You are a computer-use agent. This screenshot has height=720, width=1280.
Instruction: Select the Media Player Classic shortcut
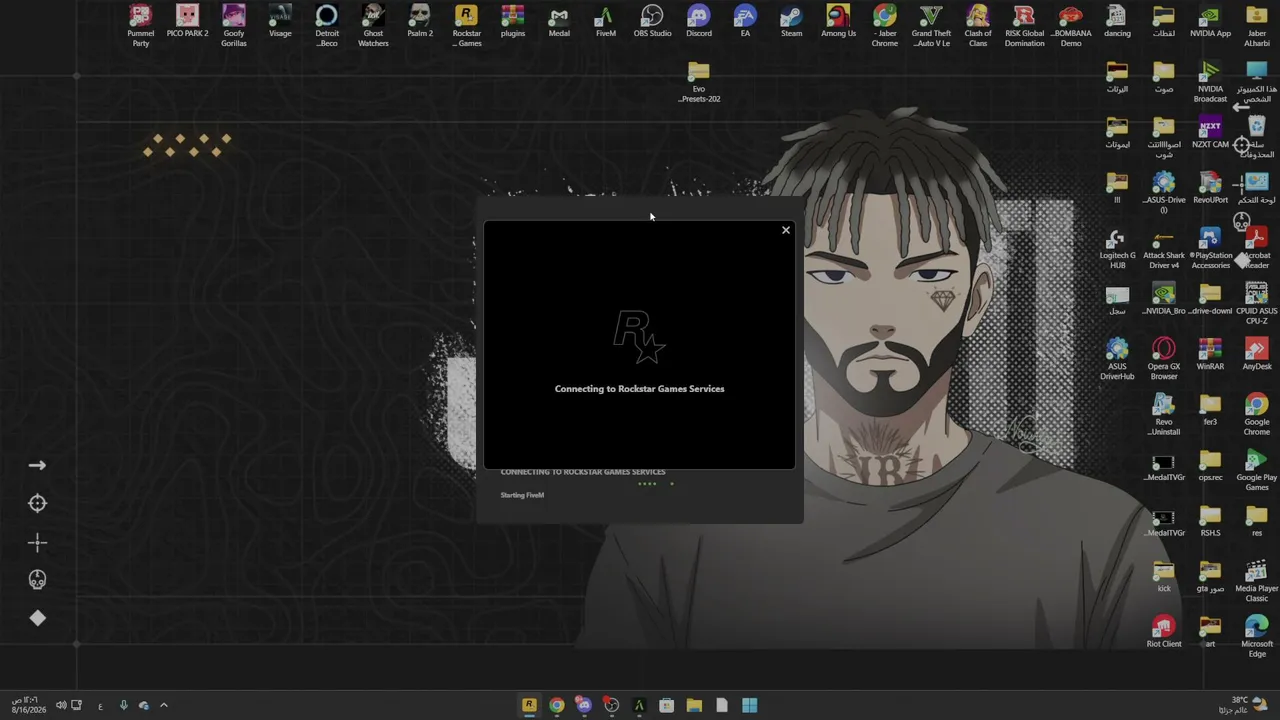(1257, 581)
